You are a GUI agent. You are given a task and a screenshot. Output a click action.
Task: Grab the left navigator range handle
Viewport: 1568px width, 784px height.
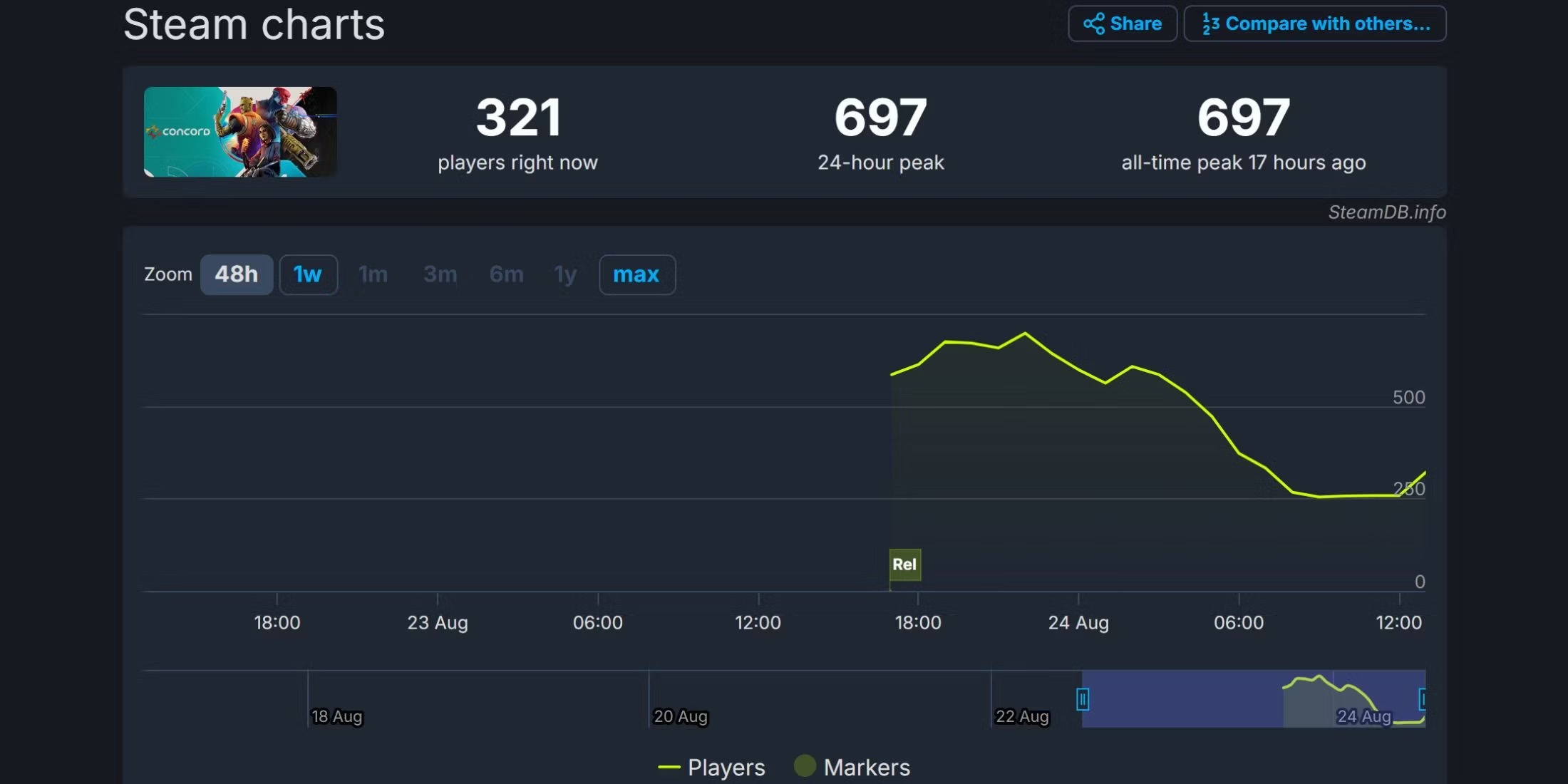click(1082, 699)
